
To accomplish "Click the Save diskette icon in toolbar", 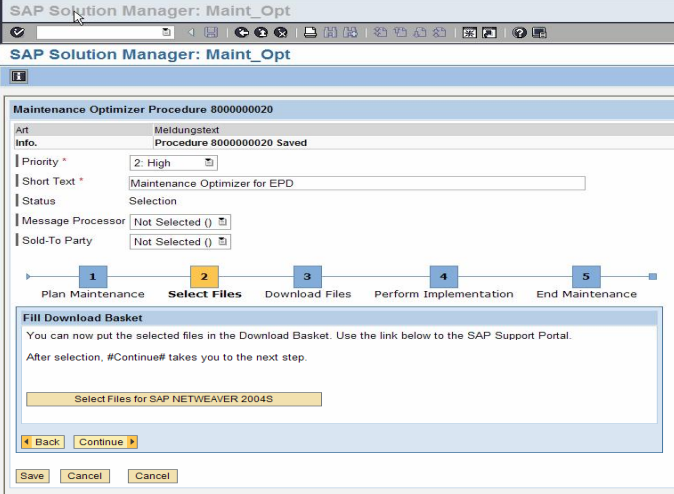I will click(211, 32).
